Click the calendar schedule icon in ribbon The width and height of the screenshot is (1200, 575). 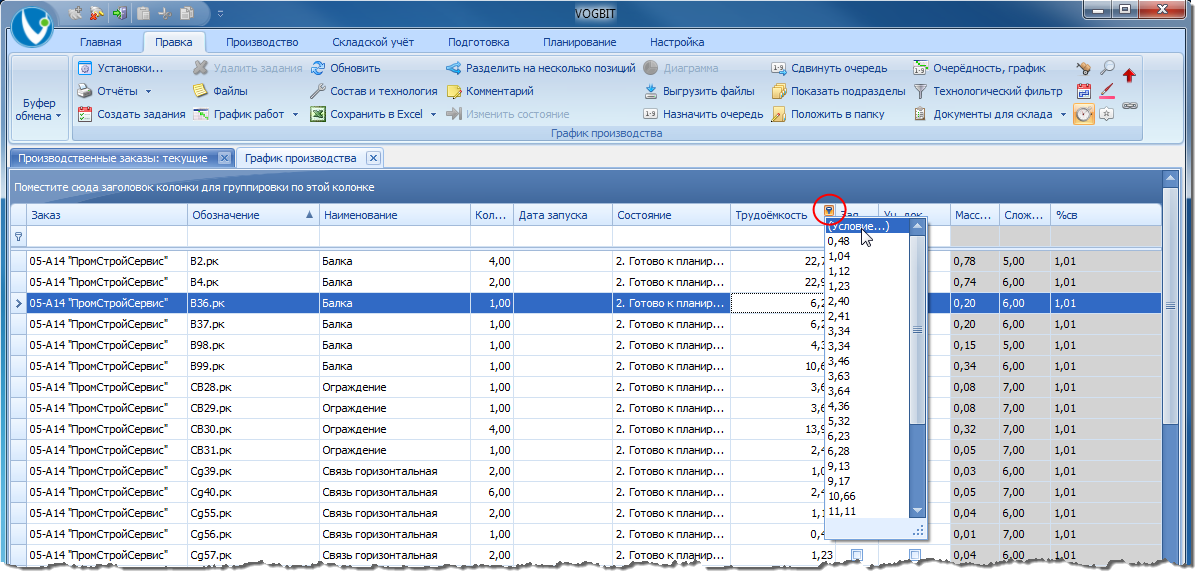(1084, 92)
